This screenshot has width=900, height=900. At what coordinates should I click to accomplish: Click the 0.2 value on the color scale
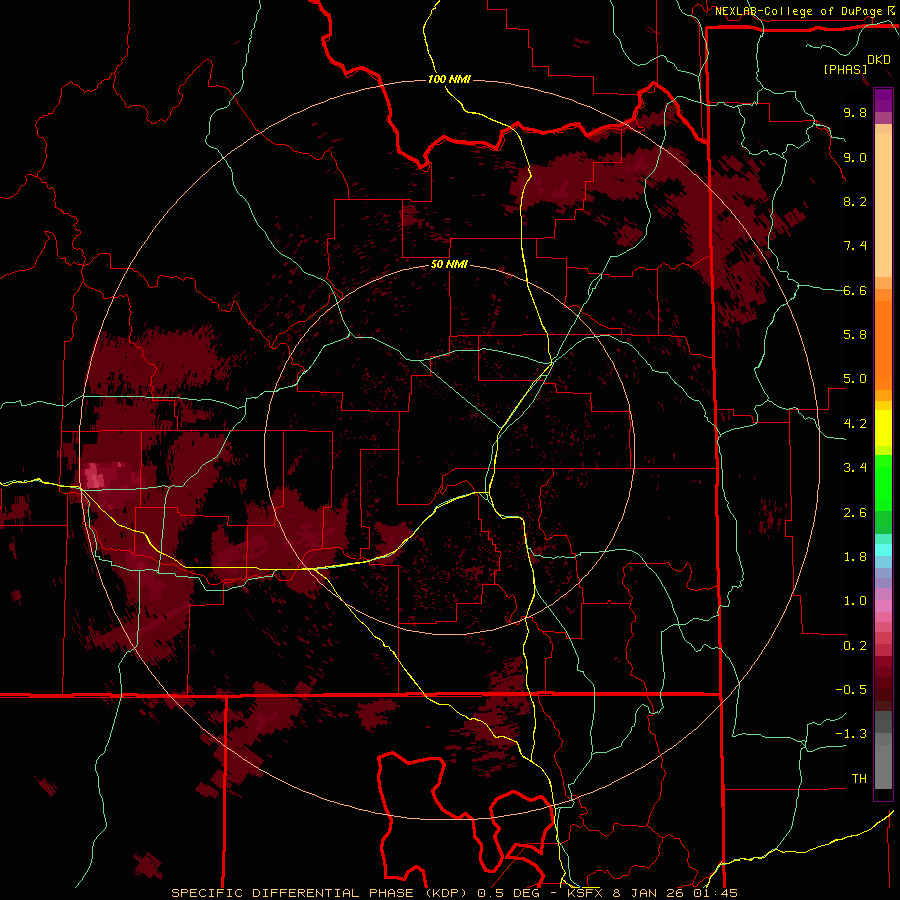855,646
